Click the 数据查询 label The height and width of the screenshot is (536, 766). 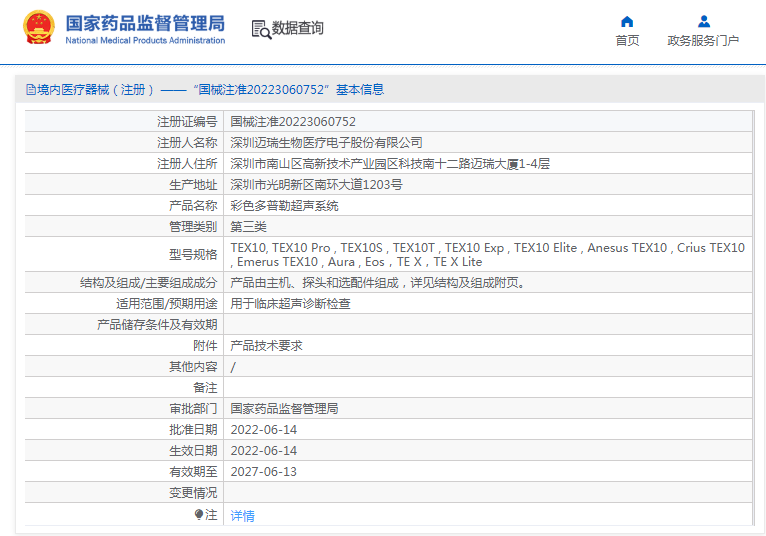298,28
